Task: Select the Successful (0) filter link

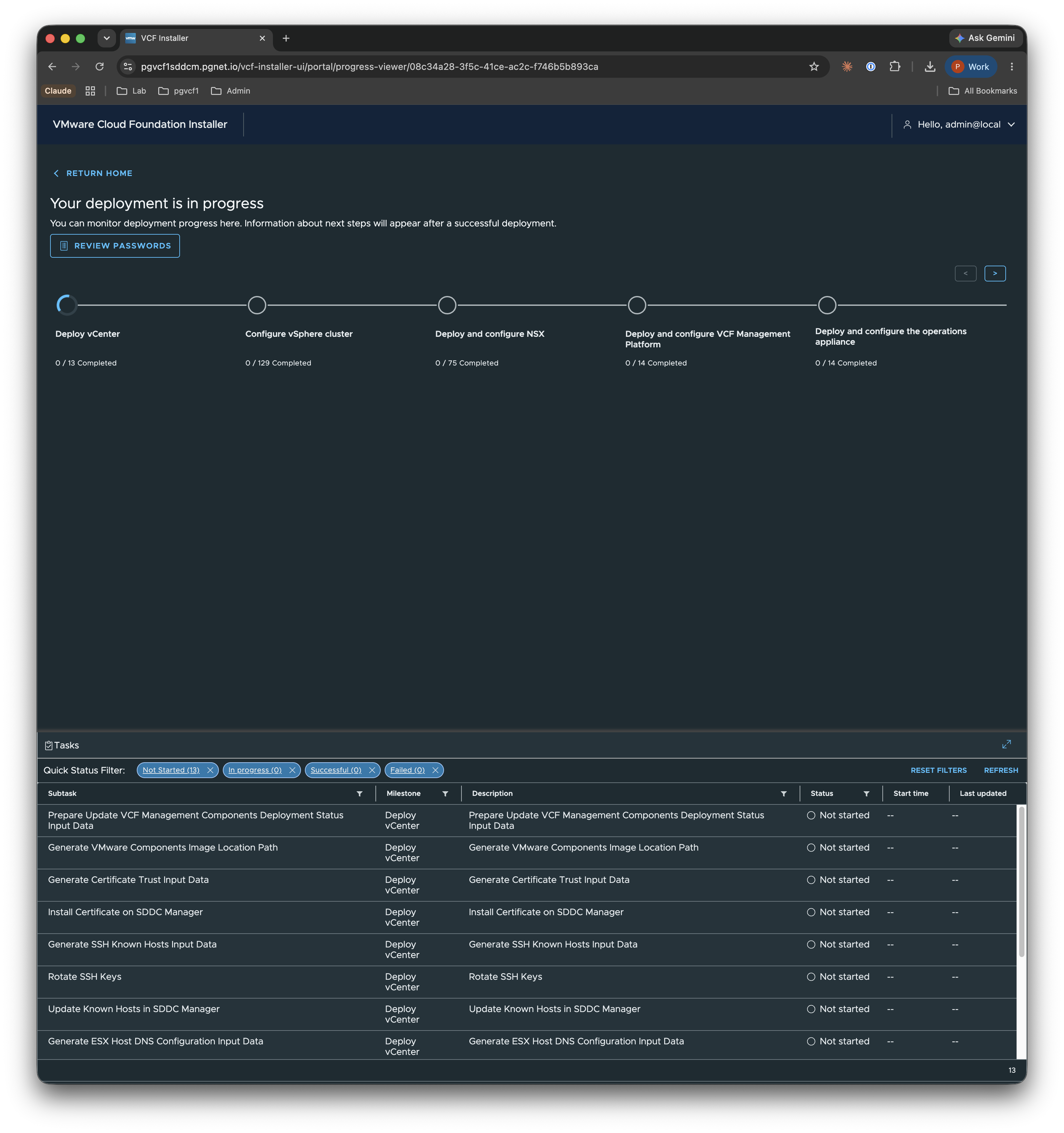Action: coord(336,770)
